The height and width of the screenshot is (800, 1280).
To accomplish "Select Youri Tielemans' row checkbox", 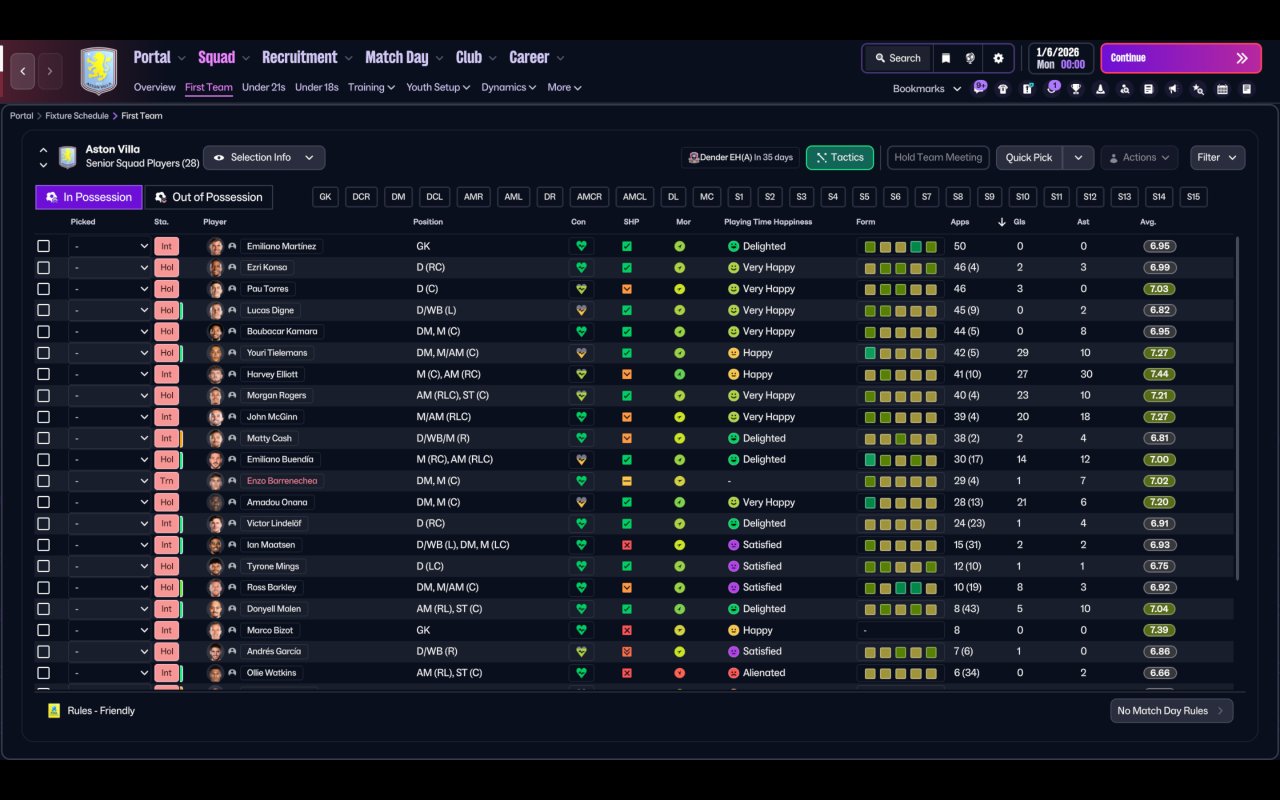I will coord(43,353).
